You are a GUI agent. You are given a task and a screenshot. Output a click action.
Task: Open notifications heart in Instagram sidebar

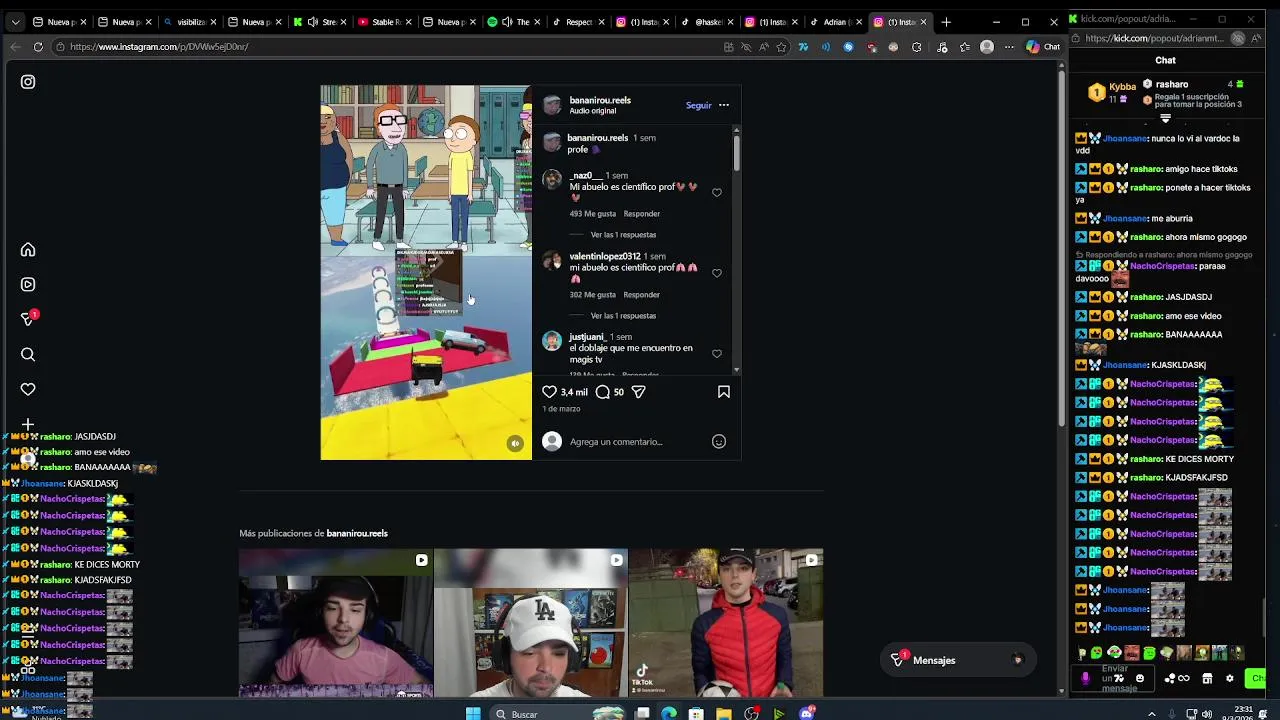pos(28,389)
